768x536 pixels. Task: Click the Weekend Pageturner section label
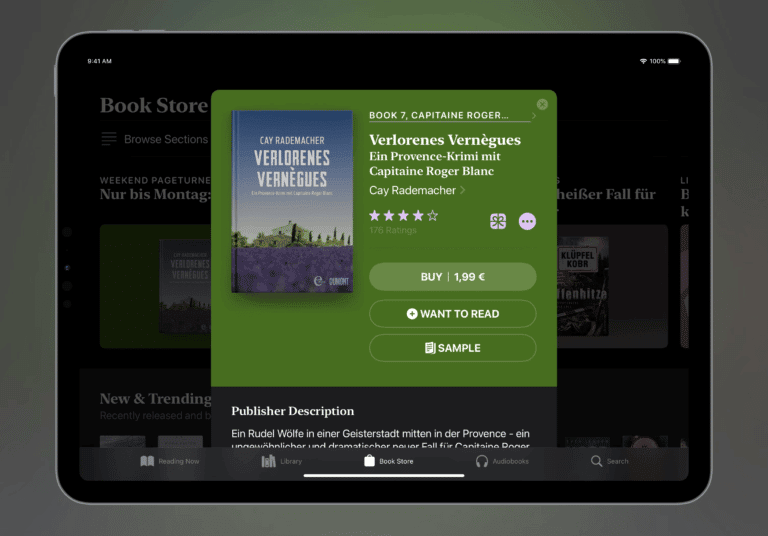155,180
